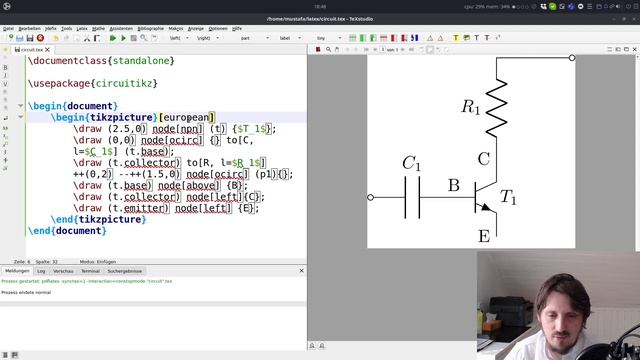Click the word european in tikzpicture options
The height and width of the screenshot is (360, 640).
tap(186, 118)
